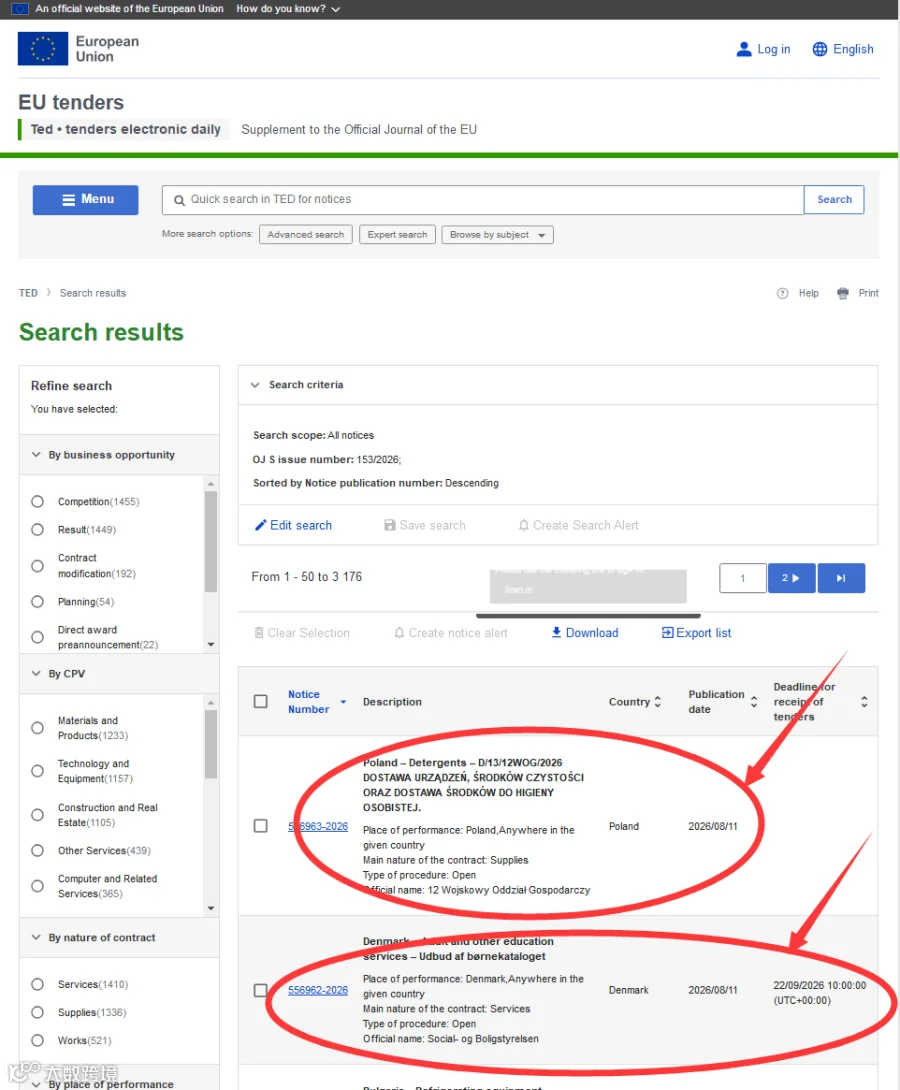The image size is (900, 1090).
Task: Click the Help question mark icon
Action: (x=783, y=293)
